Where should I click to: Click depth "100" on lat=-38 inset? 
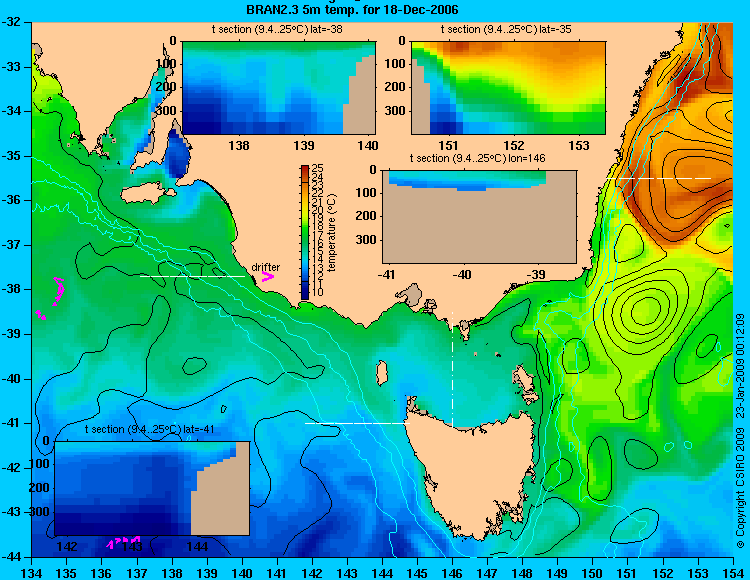[x=166, y=64]
